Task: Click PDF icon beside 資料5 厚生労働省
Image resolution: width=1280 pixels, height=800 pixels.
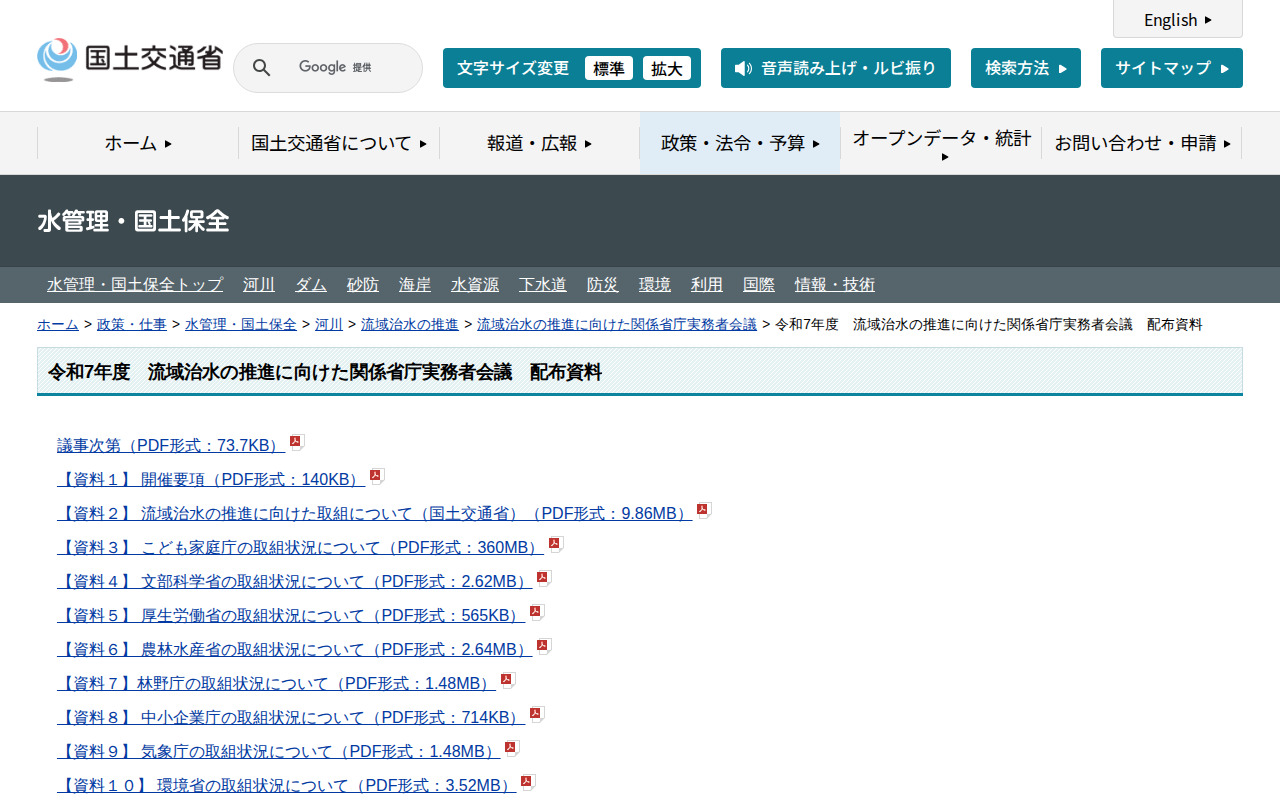Action: 537,613
